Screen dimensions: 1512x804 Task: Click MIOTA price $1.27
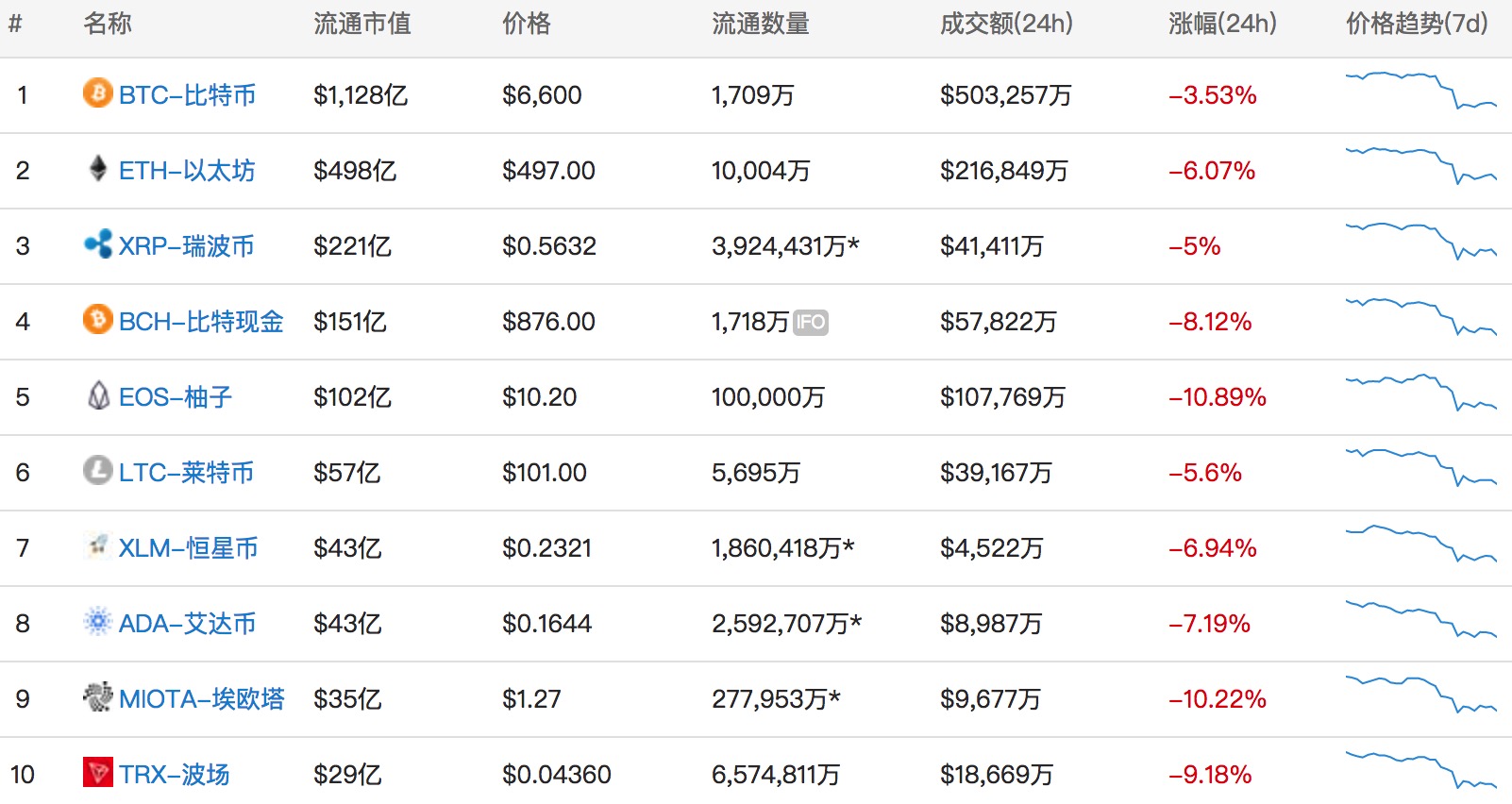tap(531, 699)
